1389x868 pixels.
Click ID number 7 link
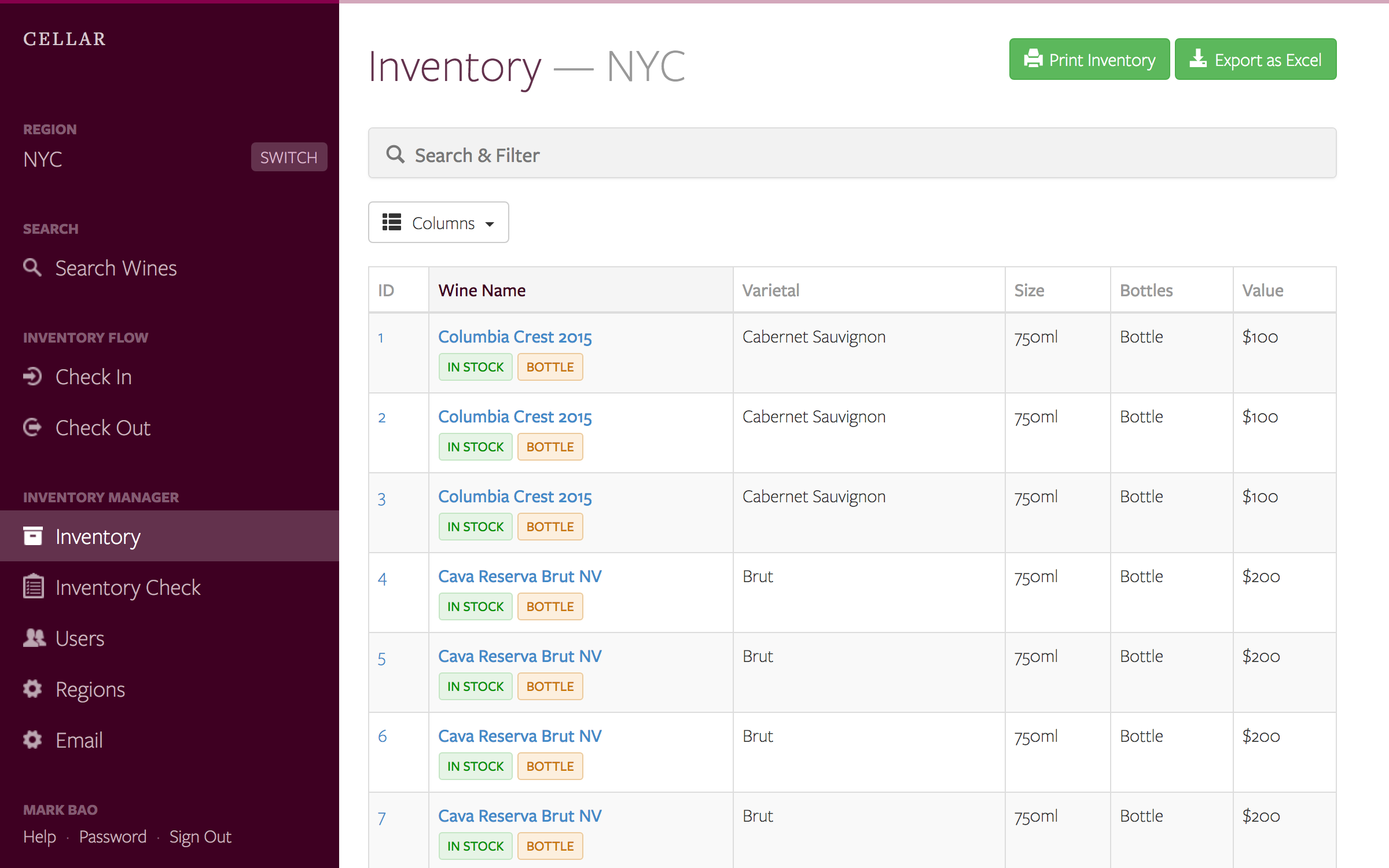(x=382, y=818)
